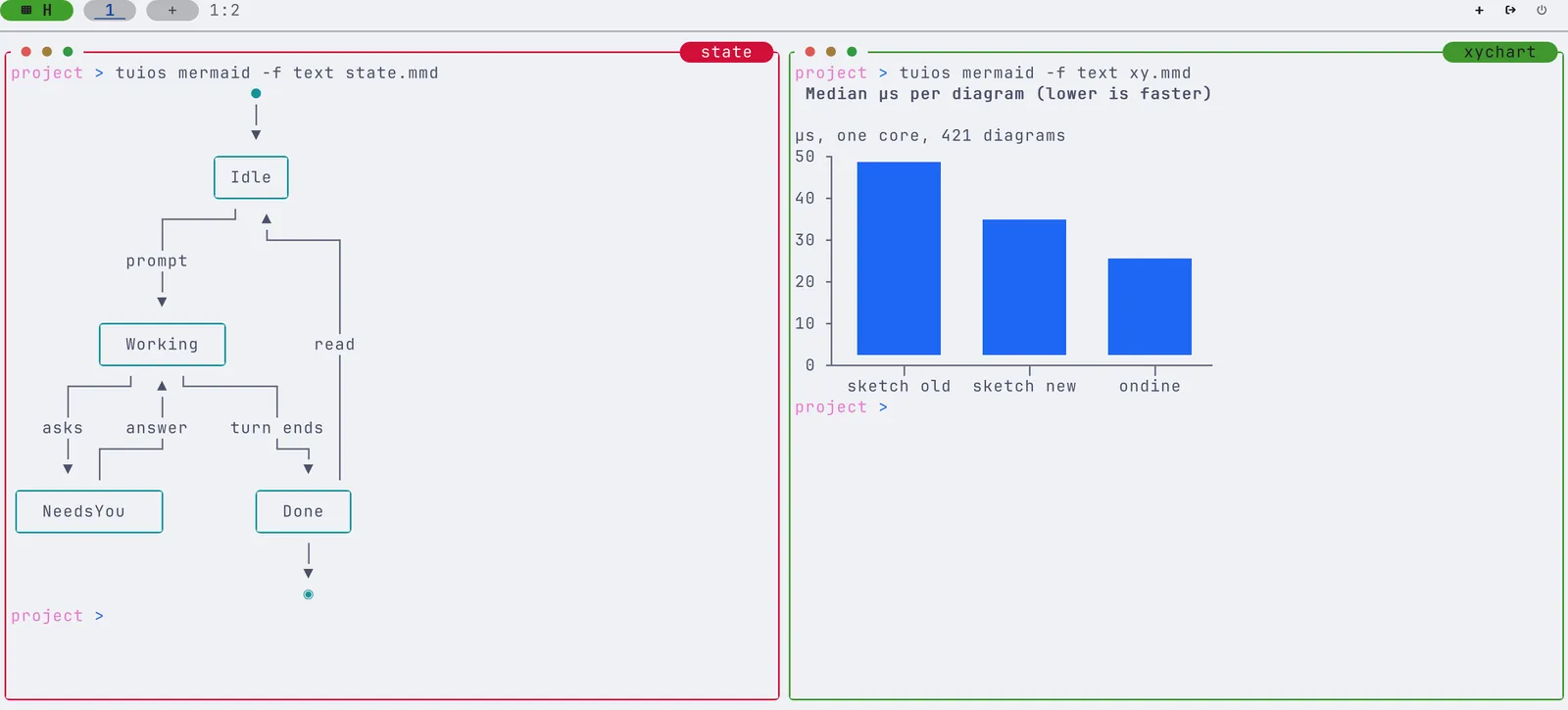Click the green H mode indicator pill
Image resolution: width=1568 pixels, height=710 pixels.
pos(36,11)
